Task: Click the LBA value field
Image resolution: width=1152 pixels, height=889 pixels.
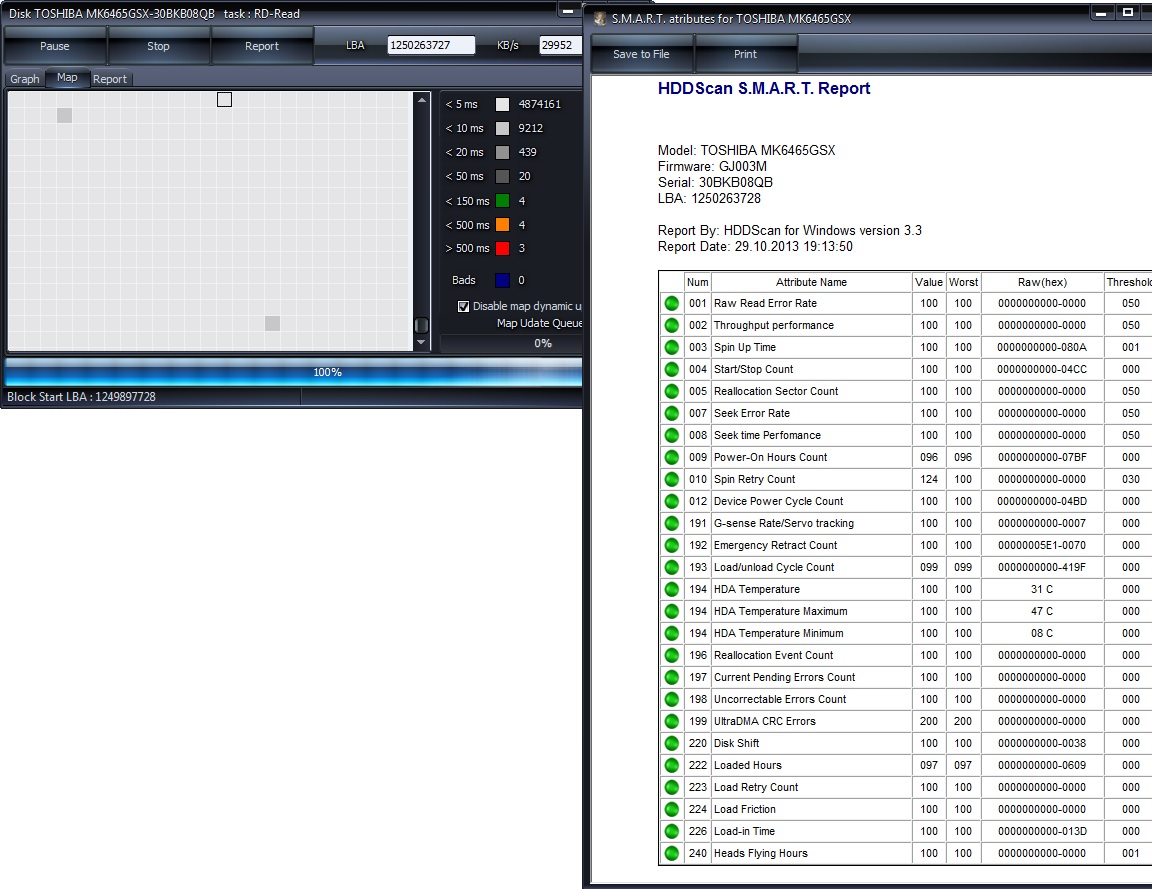Action: (431, 45)
